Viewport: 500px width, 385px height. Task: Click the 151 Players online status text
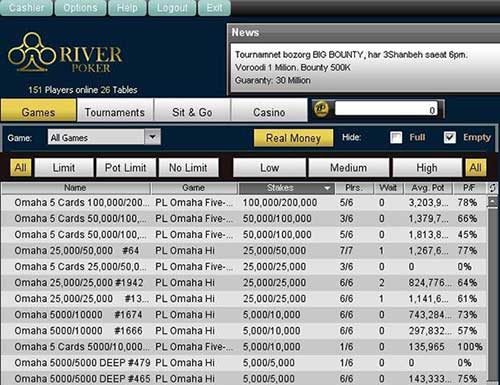click(83, 90)
